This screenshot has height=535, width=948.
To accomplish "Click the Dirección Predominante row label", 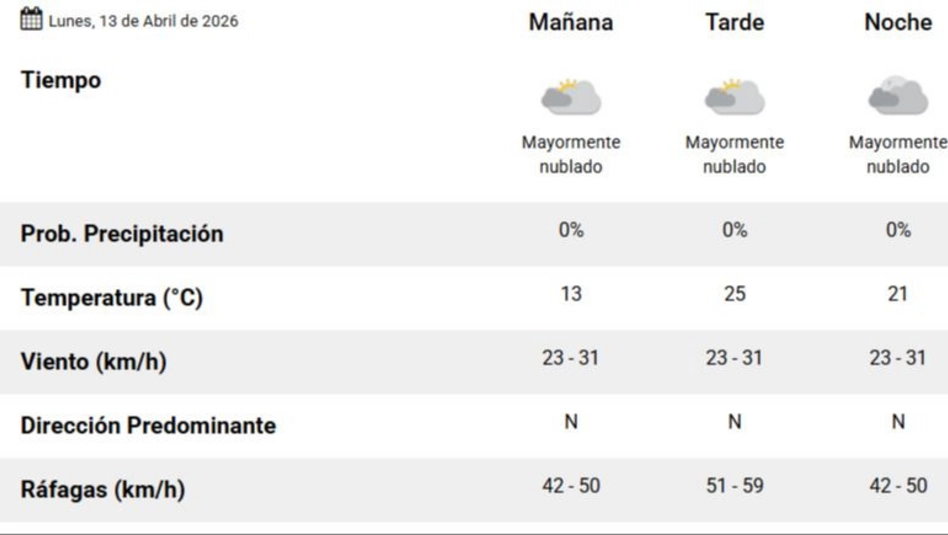I will coord(148,426).
